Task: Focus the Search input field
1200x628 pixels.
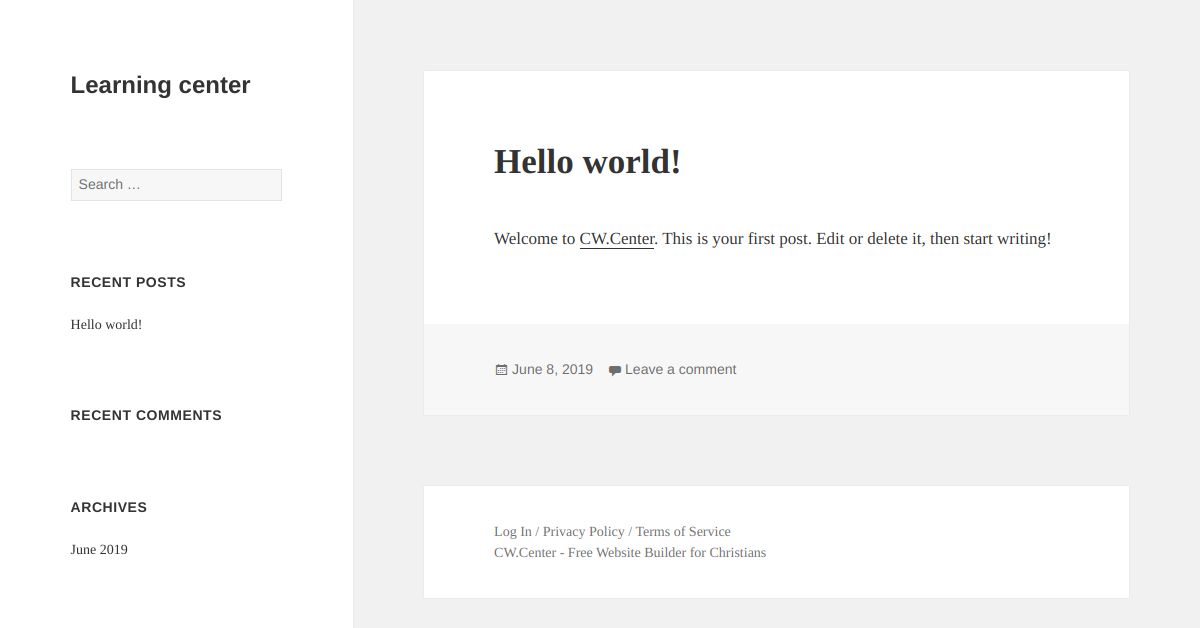Action: (x=176, y=185)
